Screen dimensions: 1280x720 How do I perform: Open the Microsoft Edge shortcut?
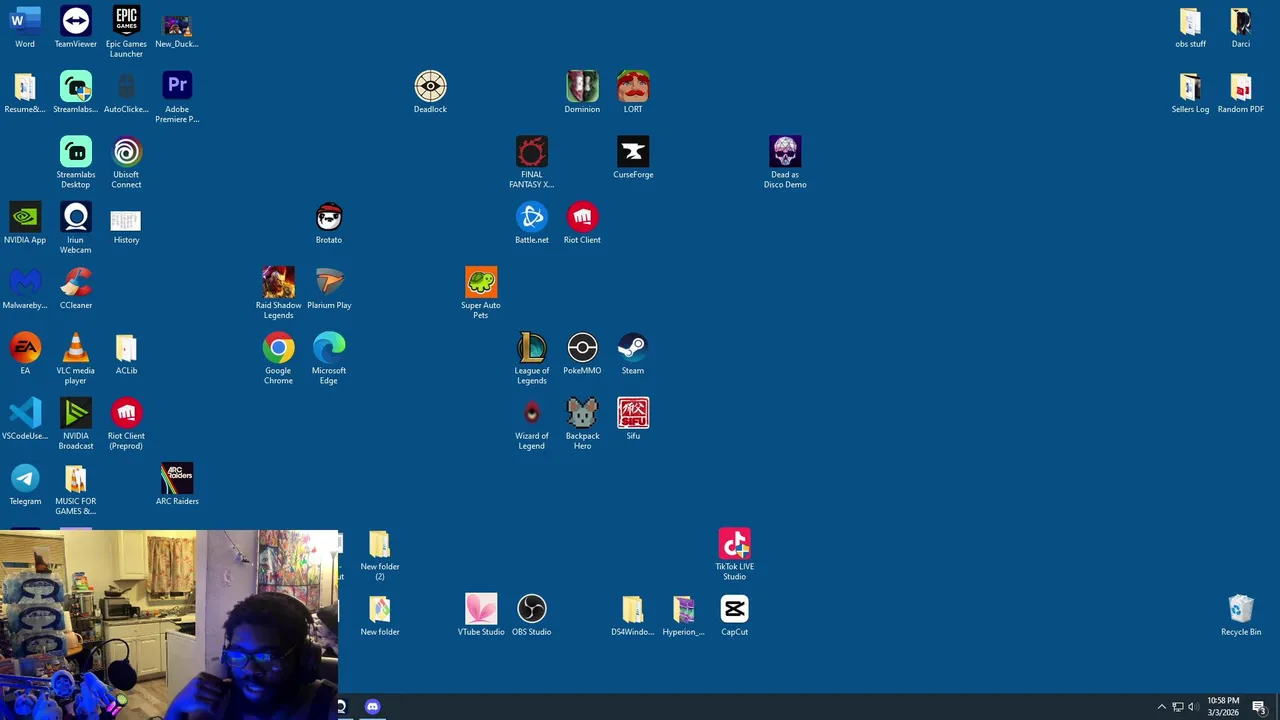tap(329, 348)
